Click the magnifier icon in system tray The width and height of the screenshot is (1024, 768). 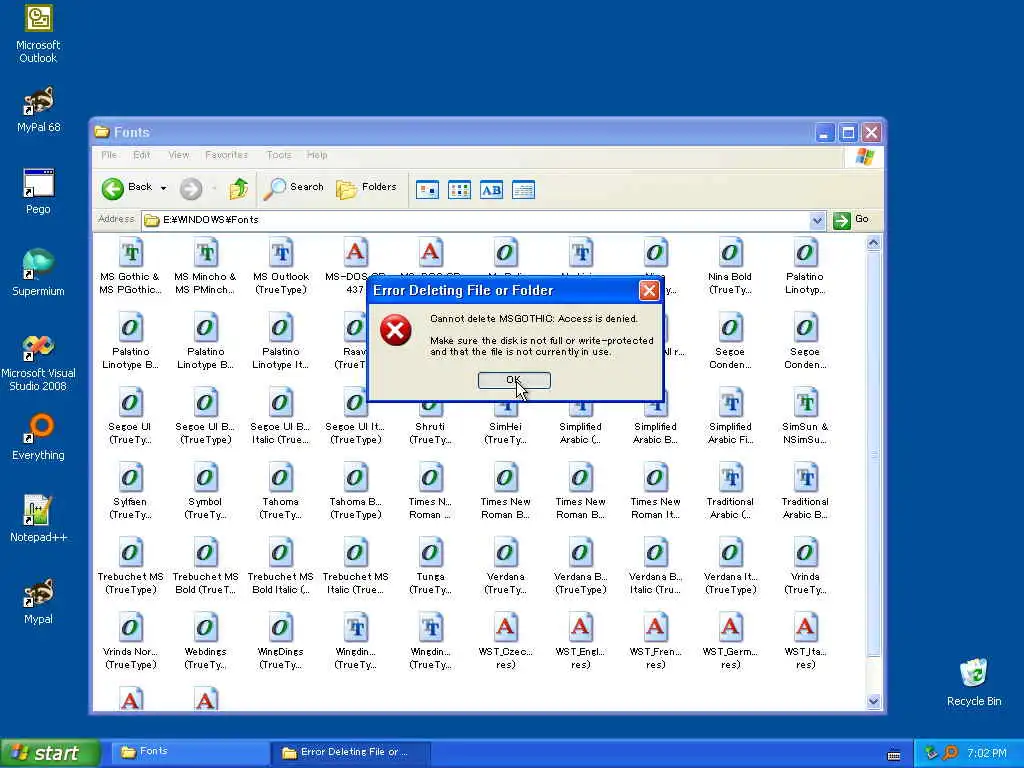950,753
